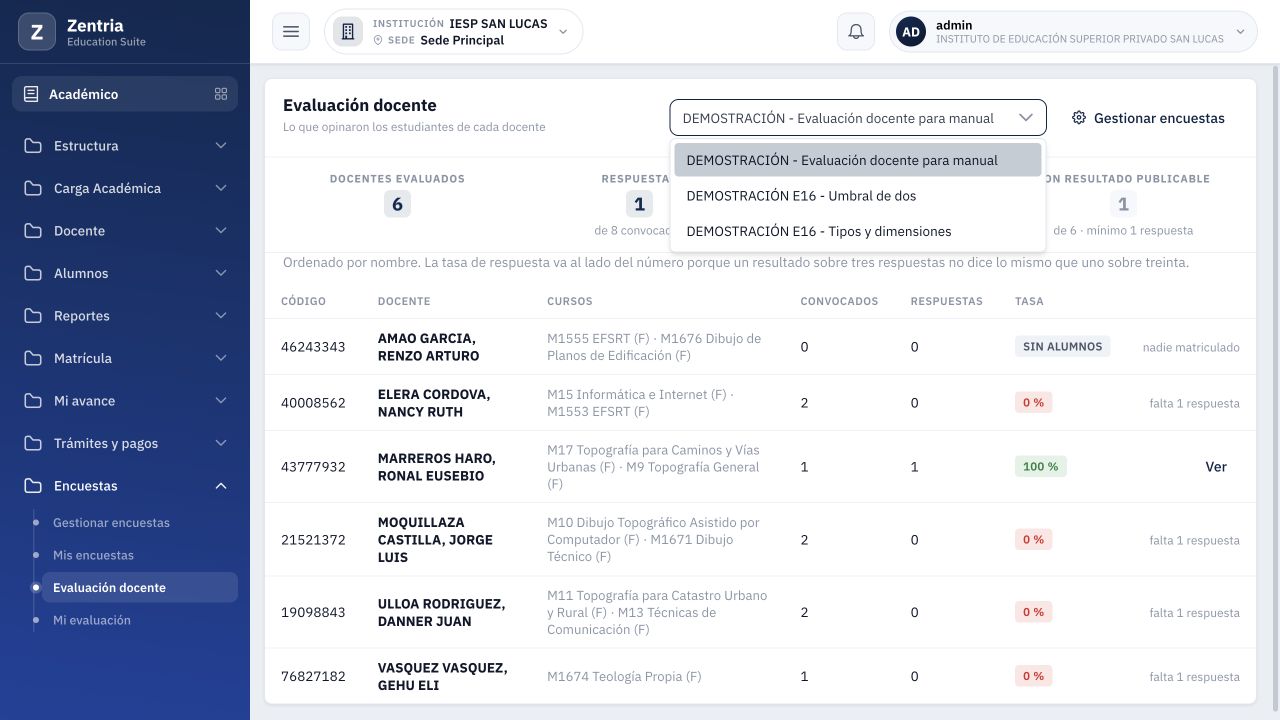Expand the Carga Académica chevron
The height and width of the screenshot is (720, 1280).
point(221,188)
